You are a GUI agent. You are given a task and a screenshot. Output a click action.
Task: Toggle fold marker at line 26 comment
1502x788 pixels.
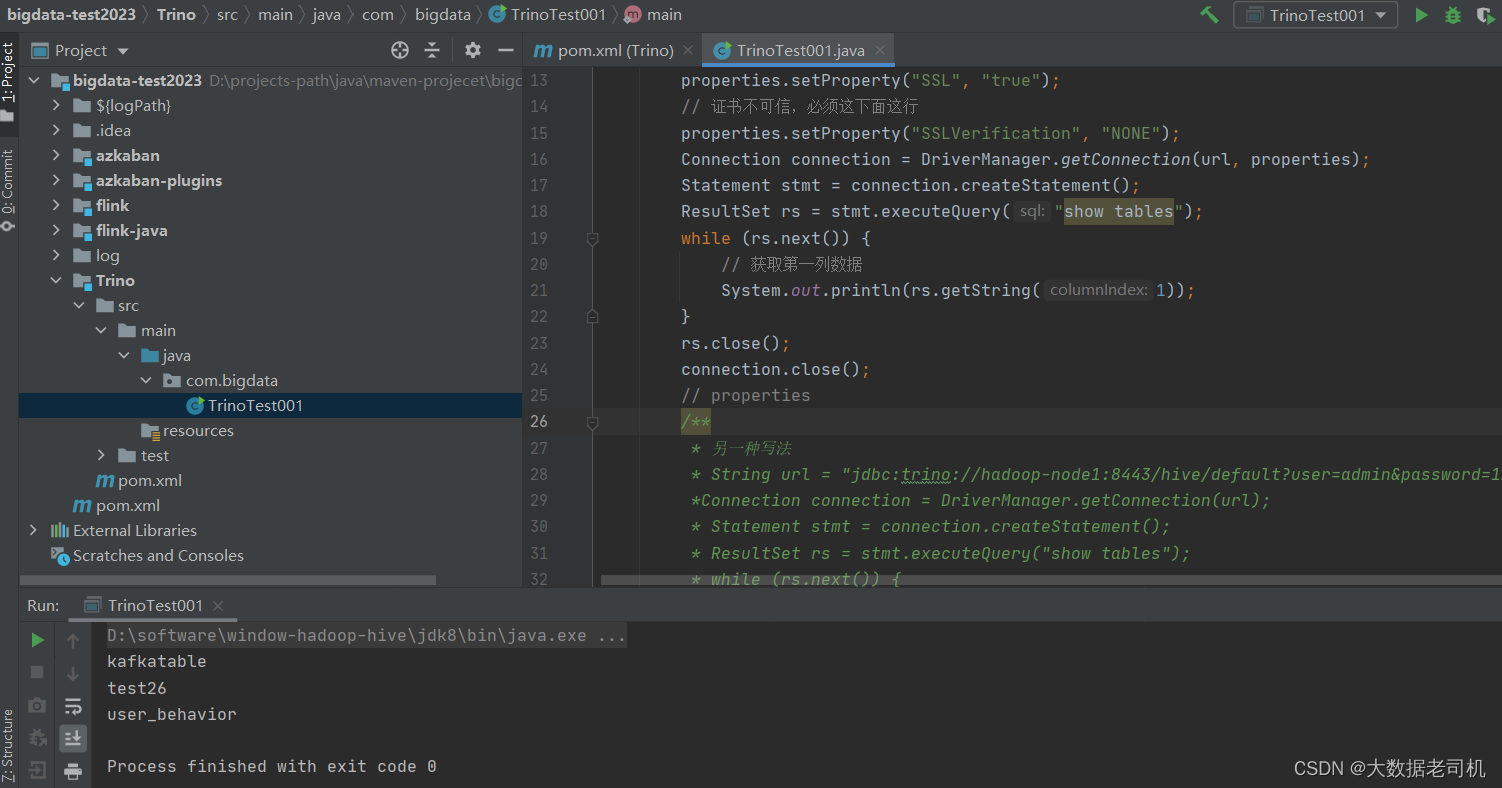tap(592, 423)
